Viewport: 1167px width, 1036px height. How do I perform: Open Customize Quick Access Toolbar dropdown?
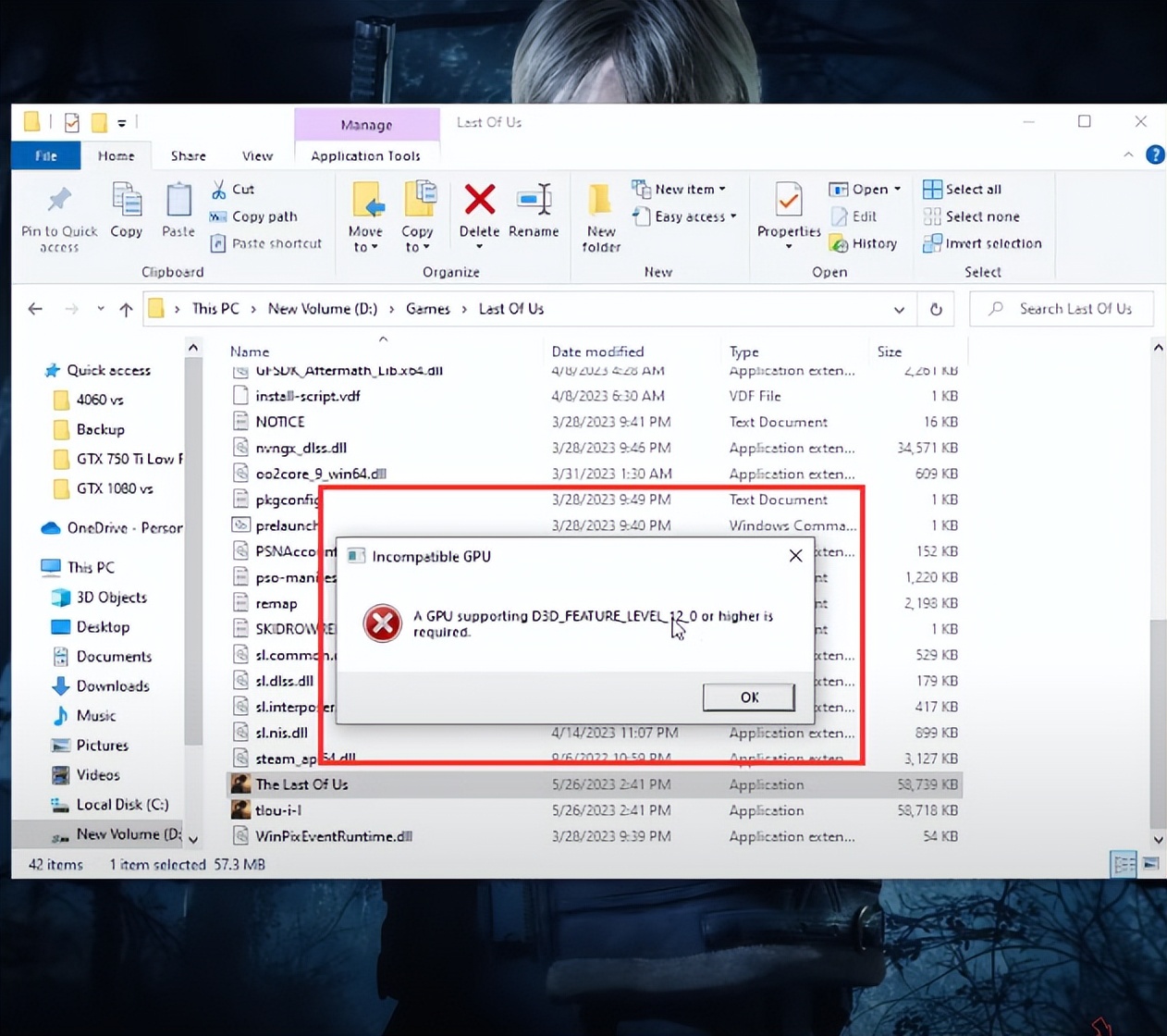tap(121, 123)
